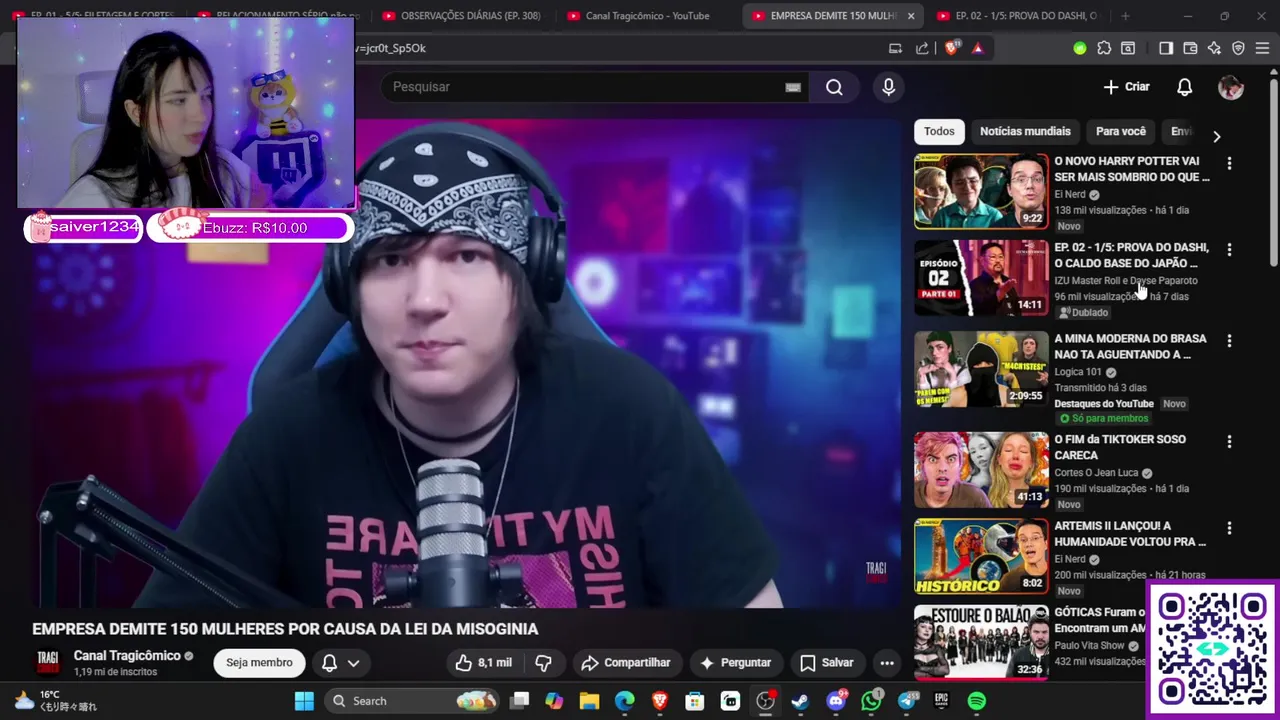The width and height of the screenshot is (1280, 720).
Task: Open Spotify from the taskbar
Action: pyautogui.click(x=977, y=701)
